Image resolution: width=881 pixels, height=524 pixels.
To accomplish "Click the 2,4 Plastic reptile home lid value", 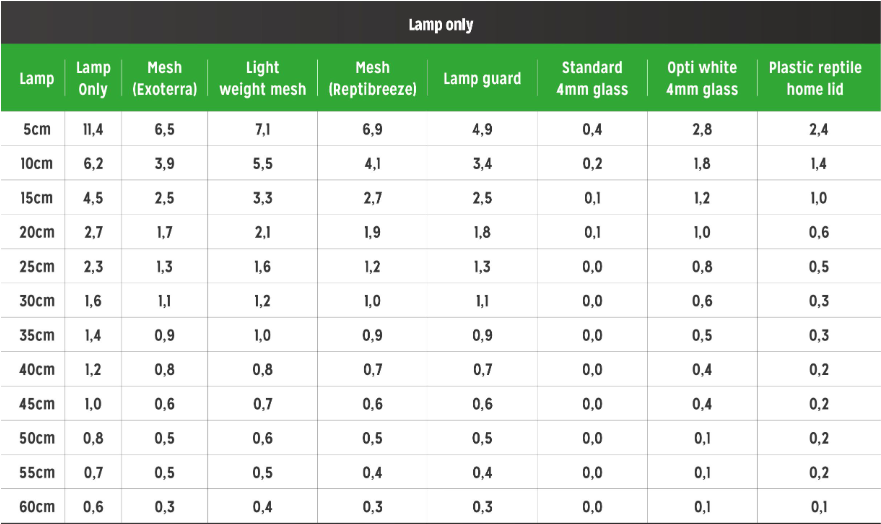I will click(x=818, y=129).
